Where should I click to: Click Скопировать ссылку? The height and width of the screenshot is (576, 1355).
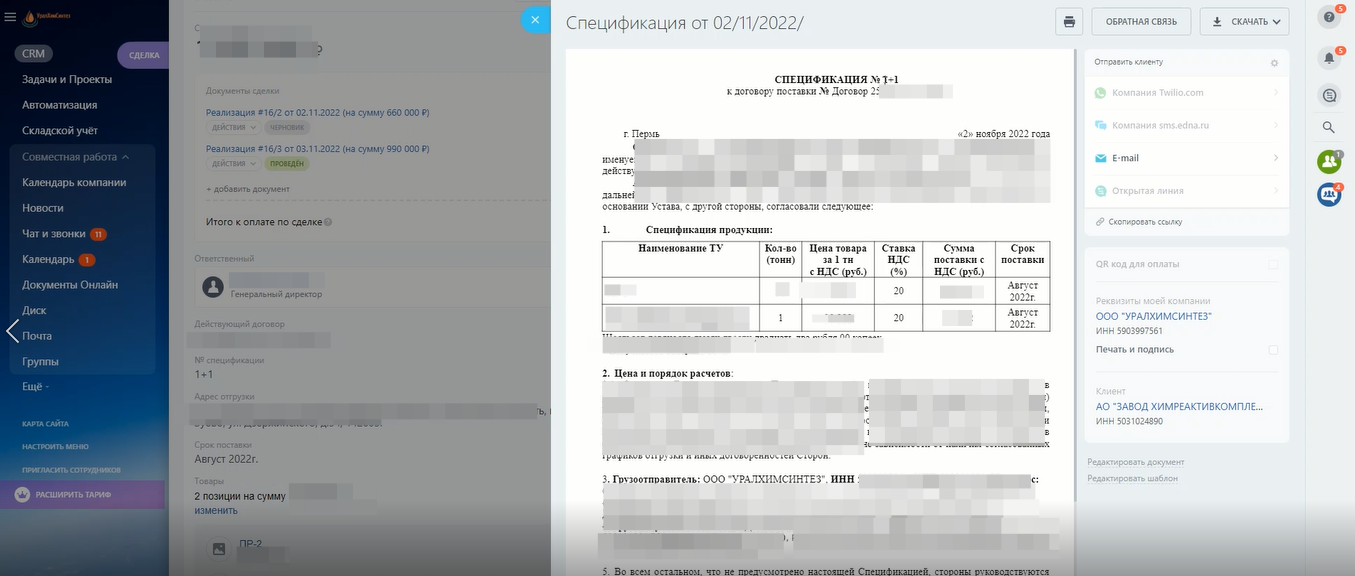pos(1145,222)
